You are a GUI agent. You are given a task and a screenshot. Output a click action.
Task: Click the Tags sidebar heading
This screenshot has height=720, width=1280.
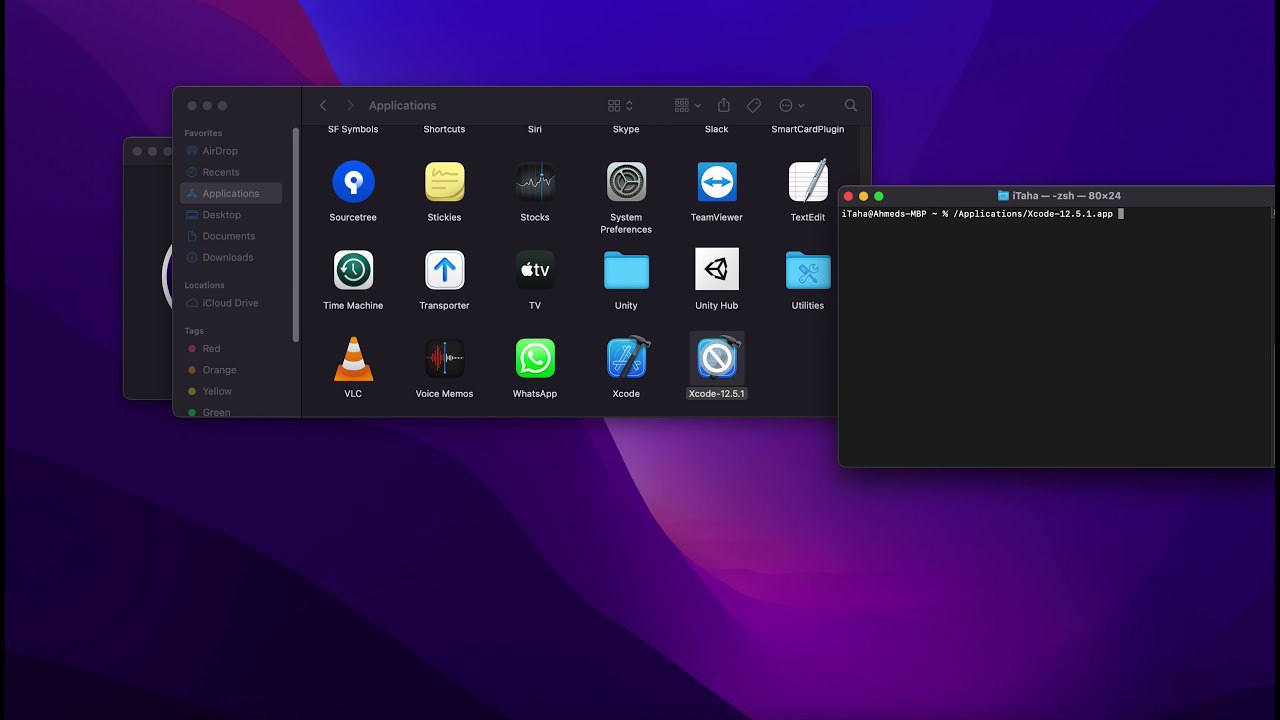click(194, 331)
